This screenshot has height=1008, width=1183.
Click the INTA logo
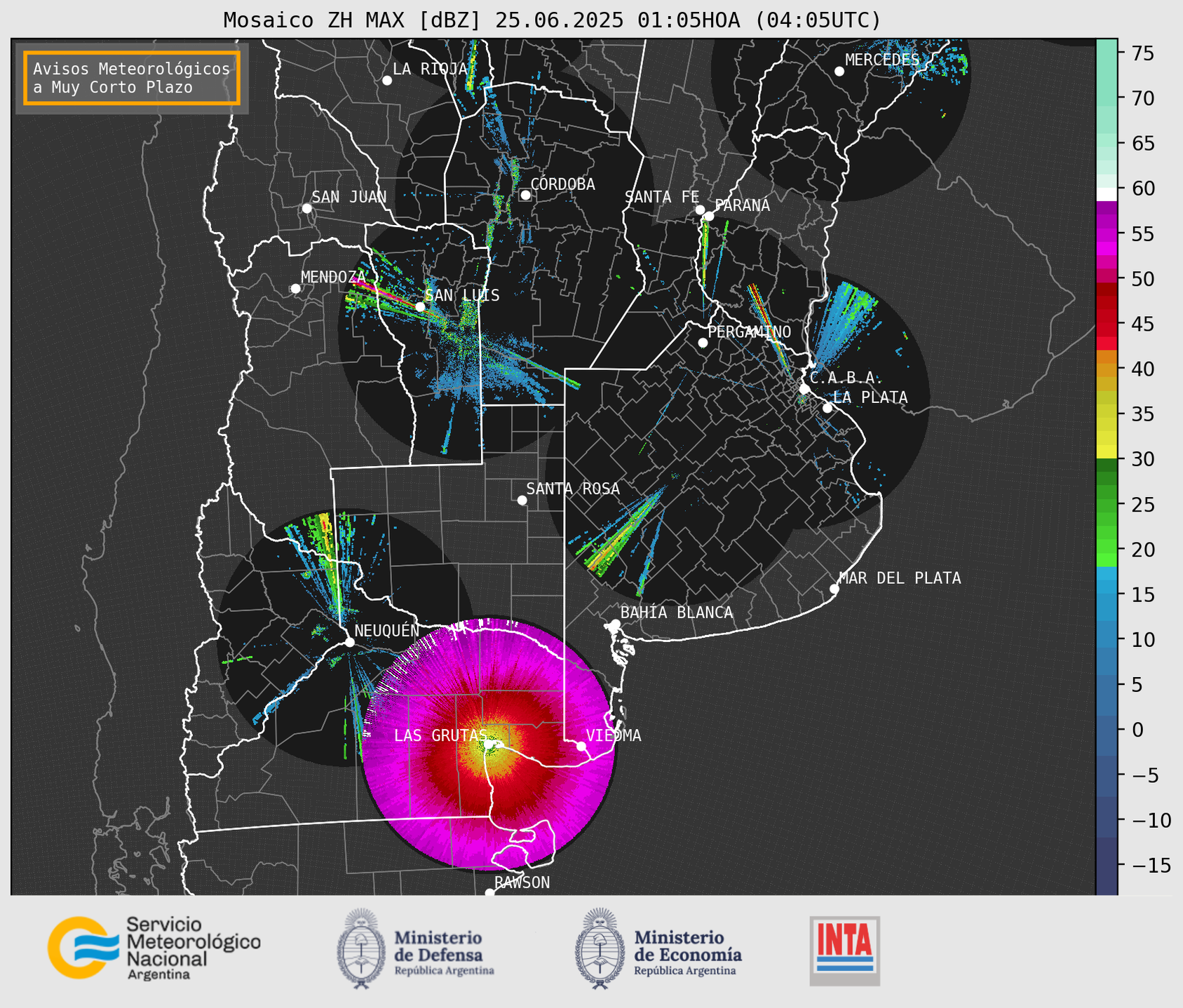(845, 951)
